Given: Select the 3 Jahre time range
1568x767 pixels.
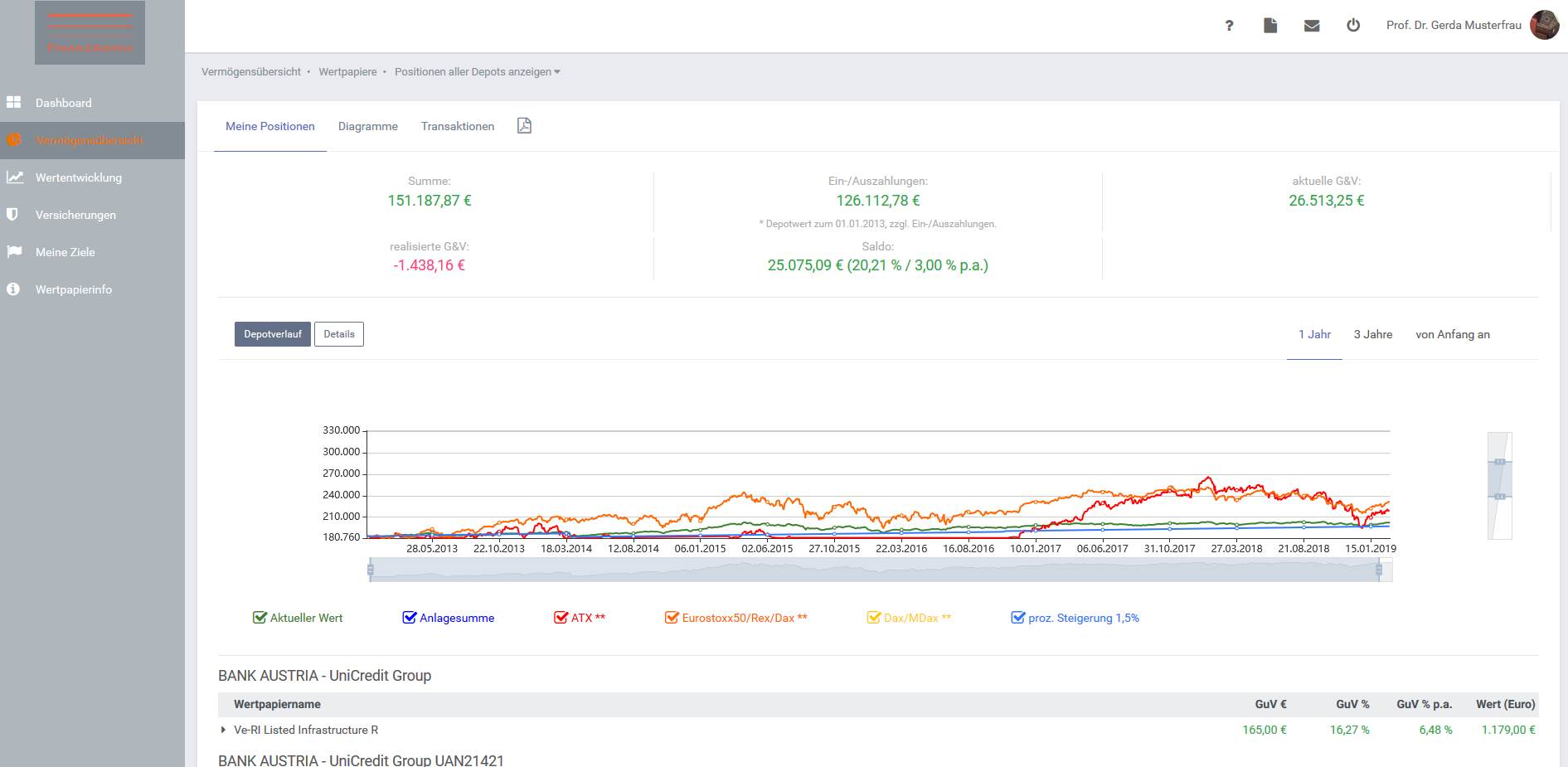Looking at the screenshot, I should pyautogui.click(x=1372, y=334).
